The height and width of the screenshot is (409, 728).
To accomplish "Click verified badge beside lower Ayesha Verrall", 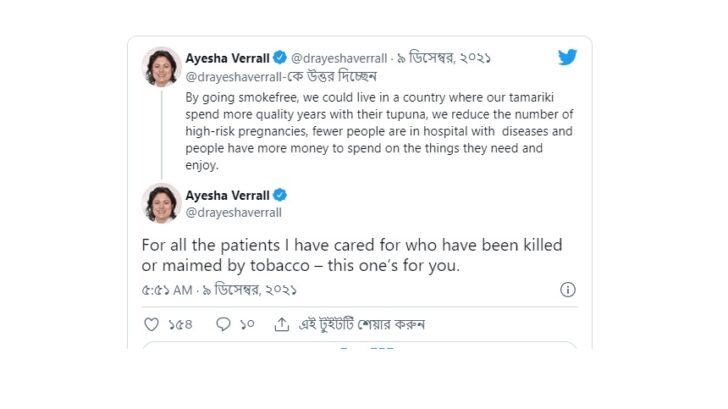I will click(x=280, y=195).
